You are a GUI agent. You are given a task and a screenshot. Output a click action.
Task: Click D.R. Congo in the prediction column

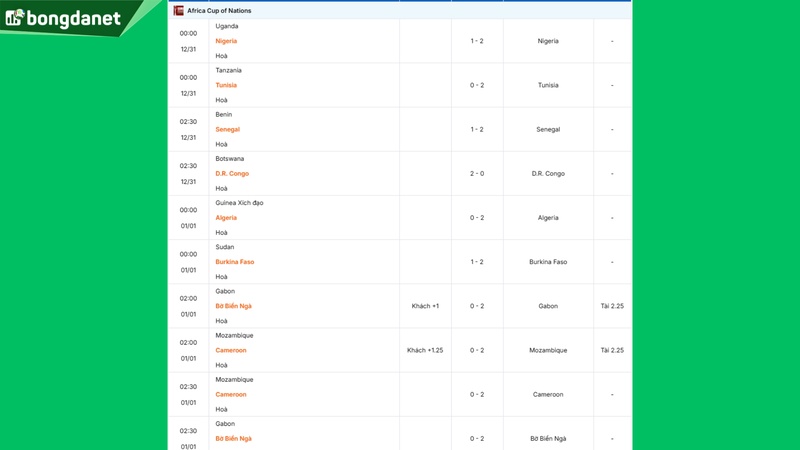(x=548, y=173)
